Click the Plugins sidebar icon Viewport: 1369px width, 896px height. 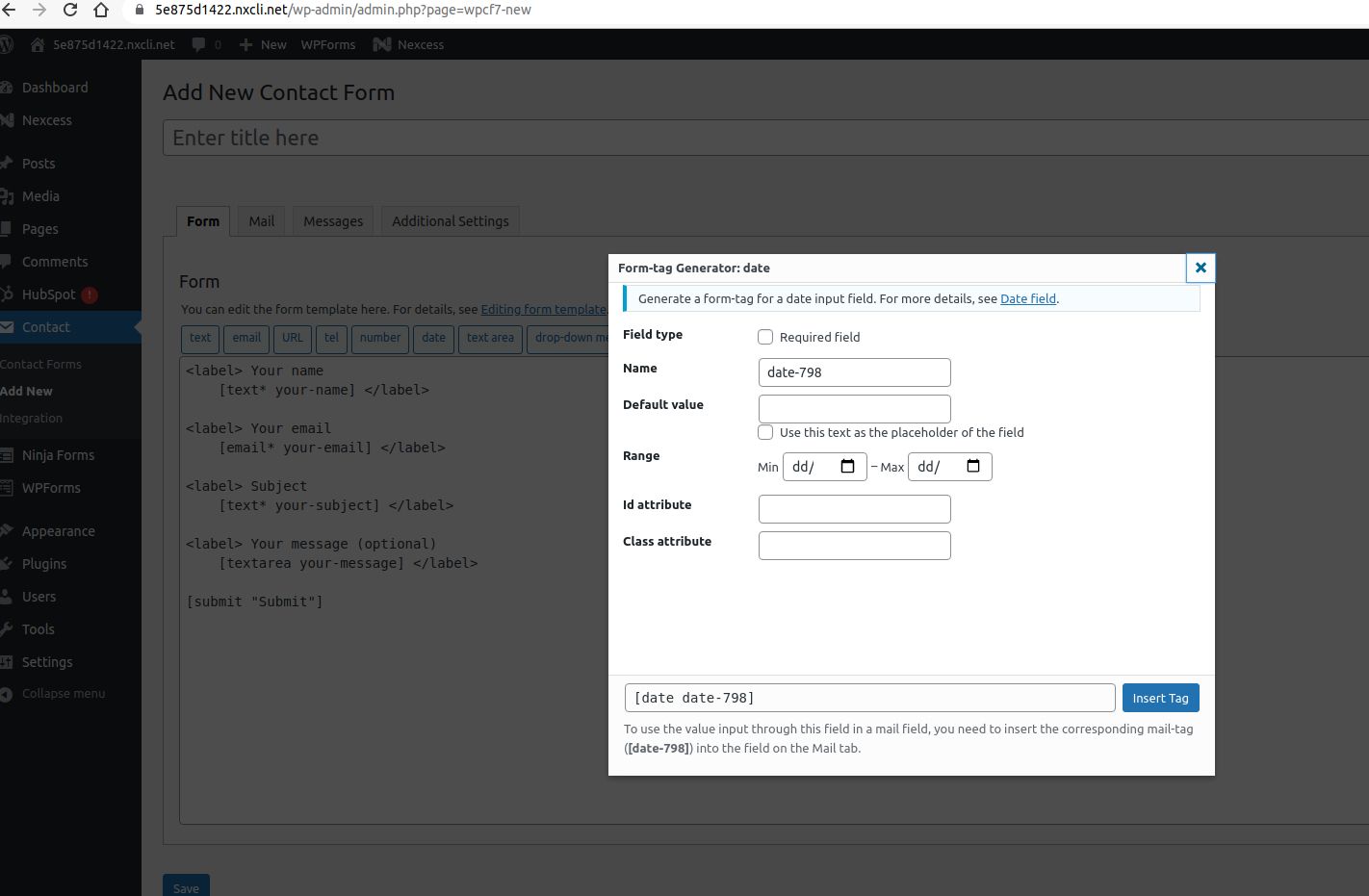[x=8, y=564]
